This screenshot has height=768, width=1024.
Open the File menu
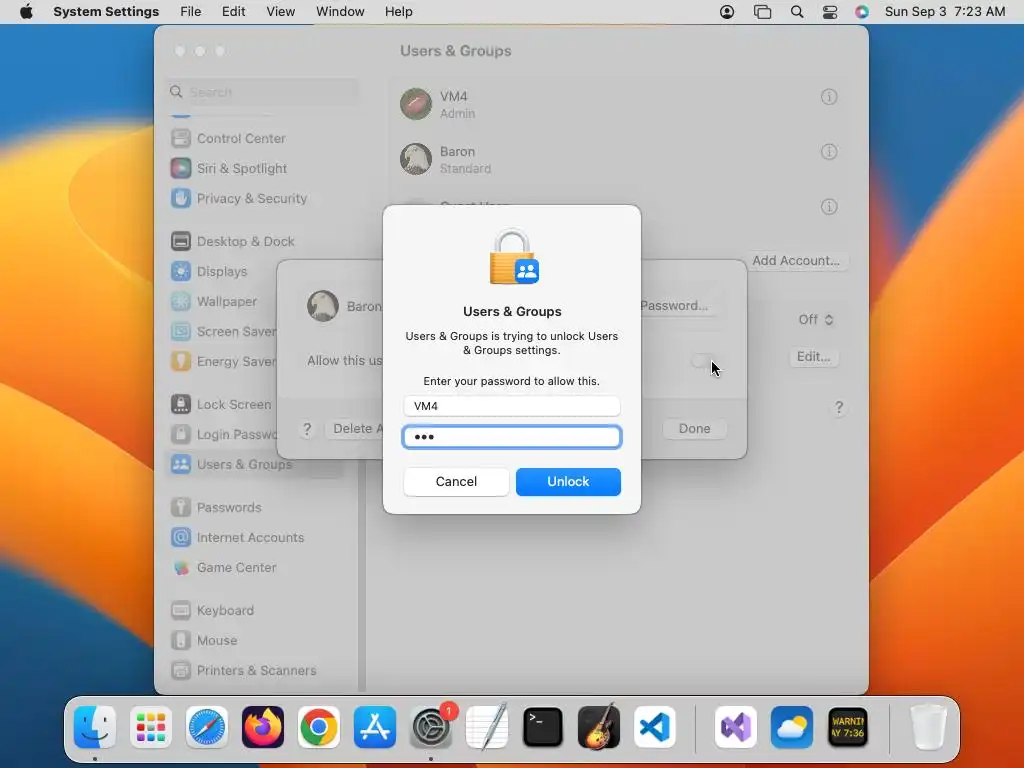point(191,12)
